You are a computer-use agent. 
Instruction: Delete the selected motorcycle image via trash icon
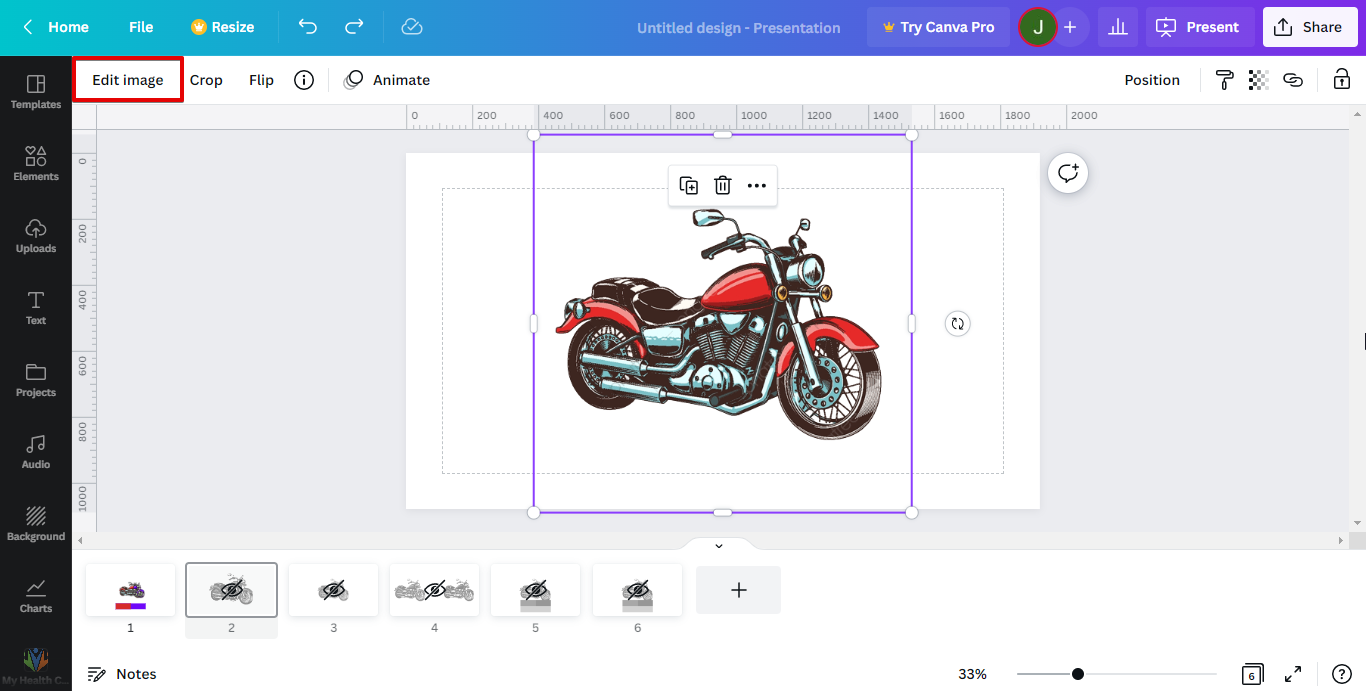tap(723, 185)
